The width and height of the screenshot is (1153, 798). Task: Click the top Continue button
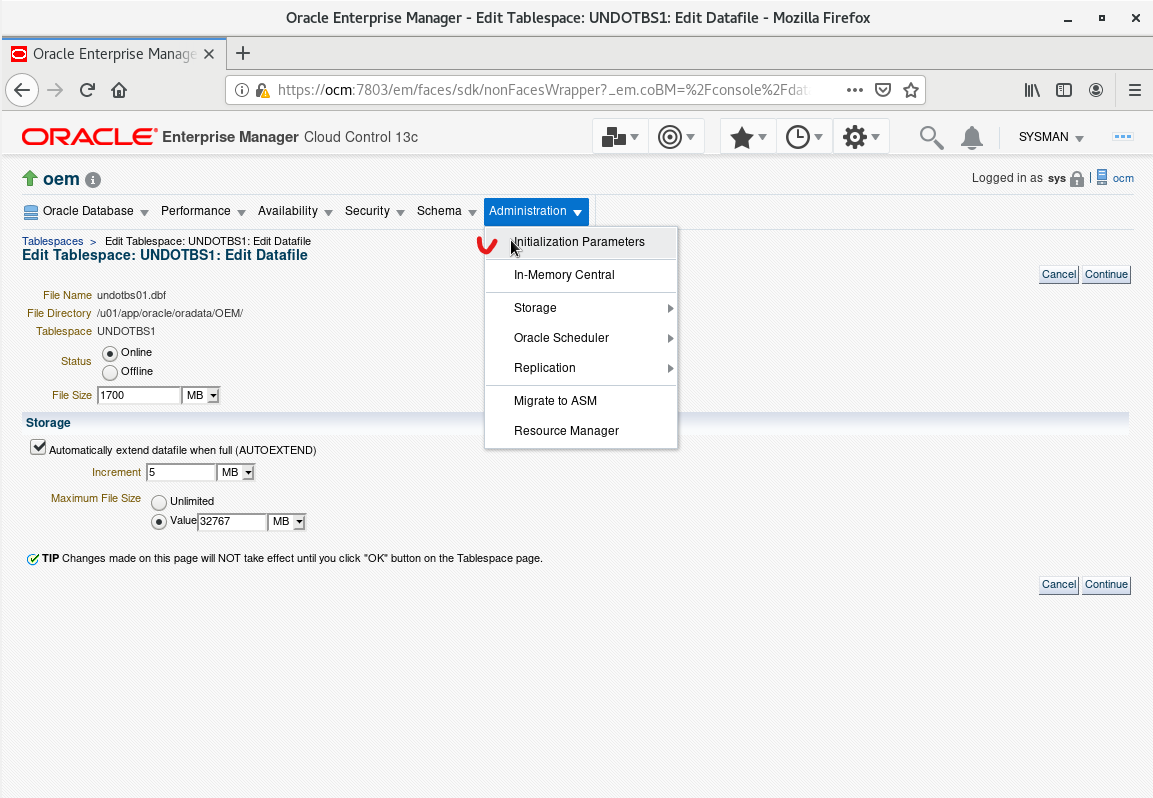coord(1106,274)
